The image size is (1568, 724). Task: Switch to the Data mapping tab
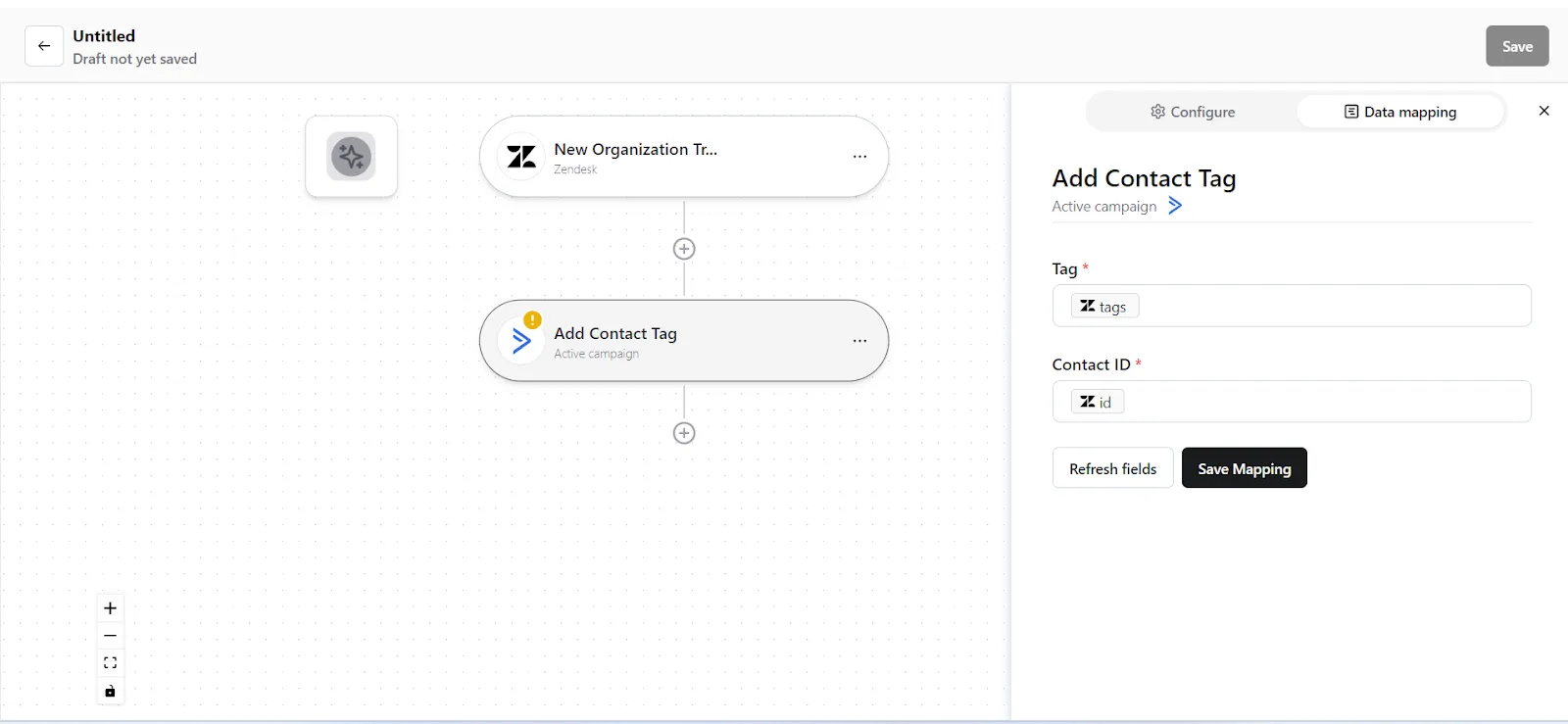[x=1399, y=112]
